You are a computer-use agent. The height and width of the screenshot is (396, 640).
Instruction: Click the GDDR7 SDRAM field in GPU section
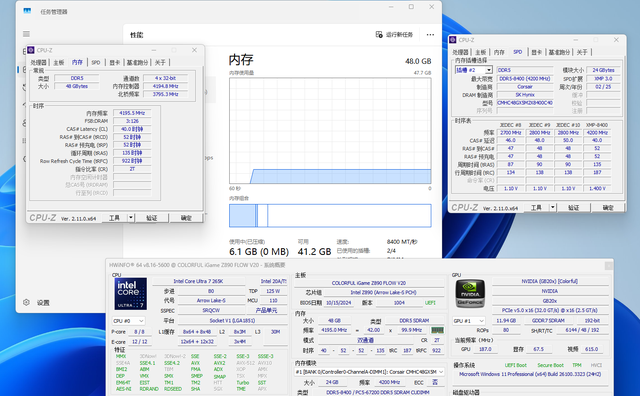(548, 321)
